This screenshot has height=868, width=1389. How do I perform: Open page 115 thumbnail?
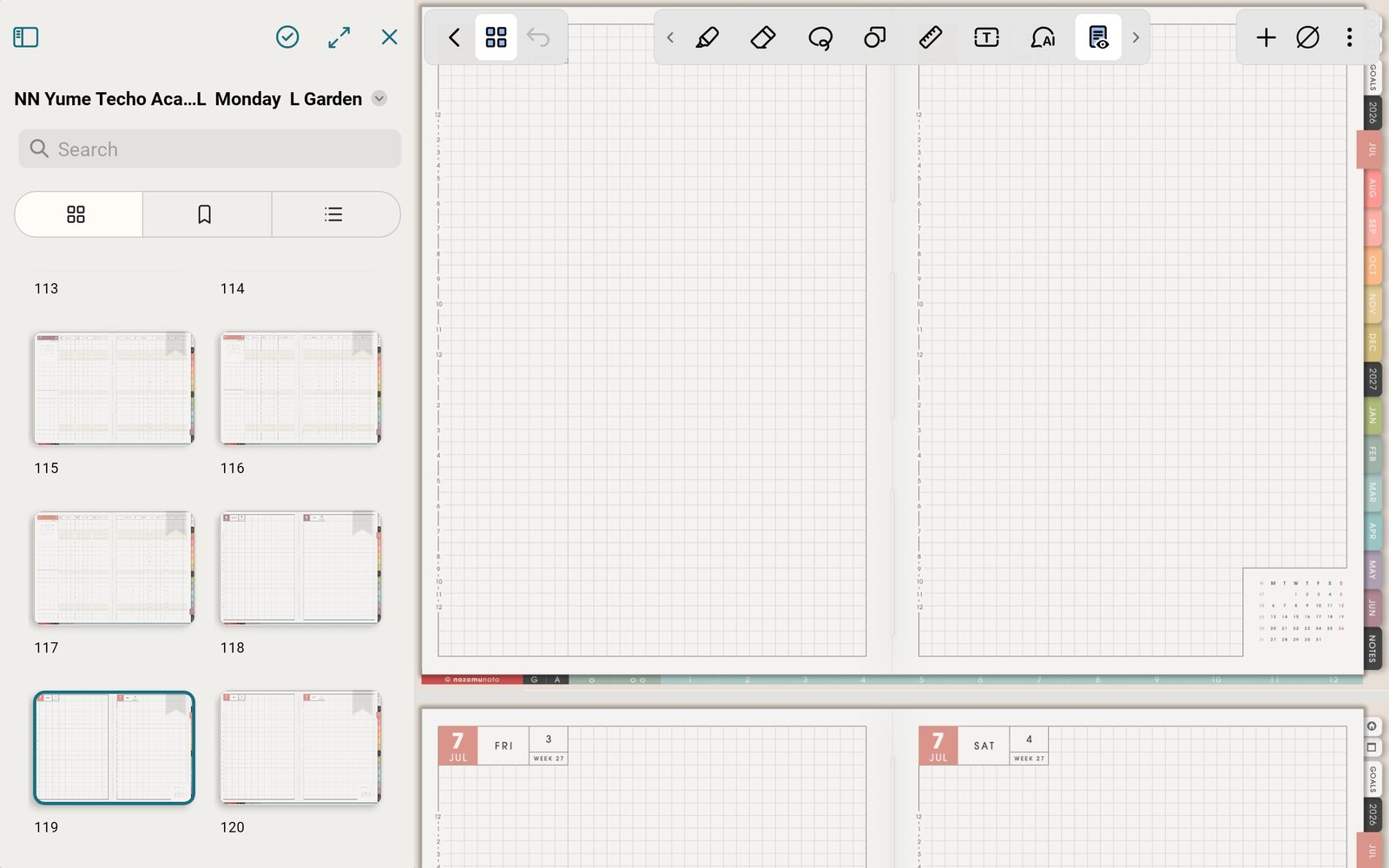[x=114, y=389]
